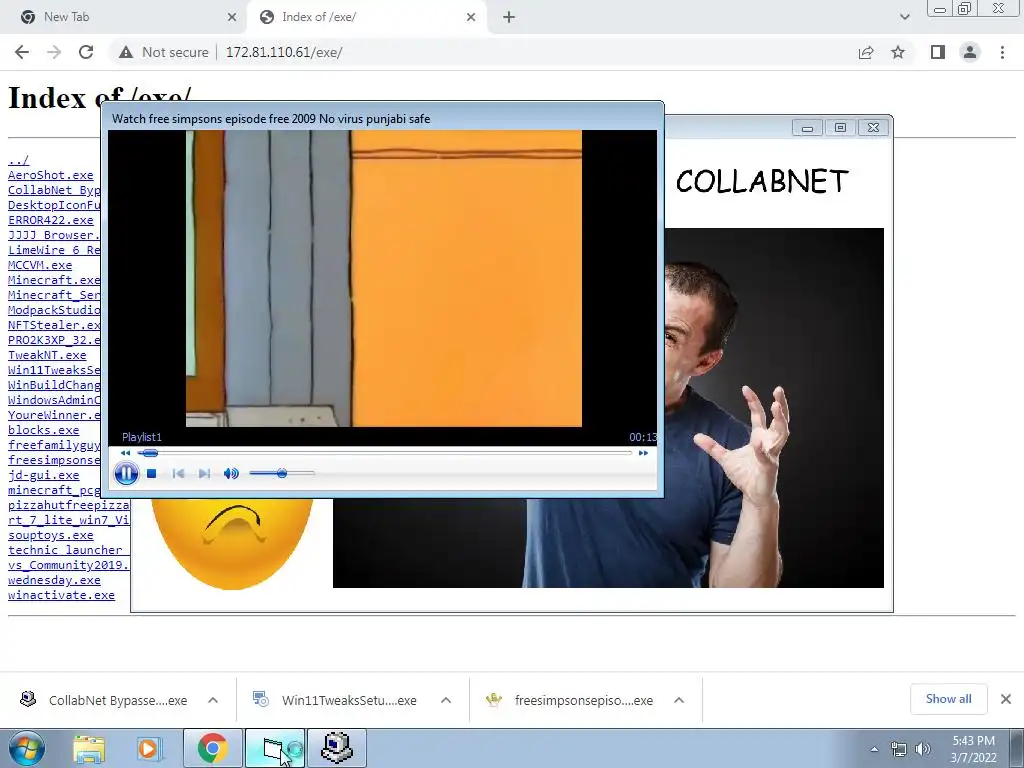Click the winactivate.exe link
Screen dimensions: 1024x768
[61, 596]
